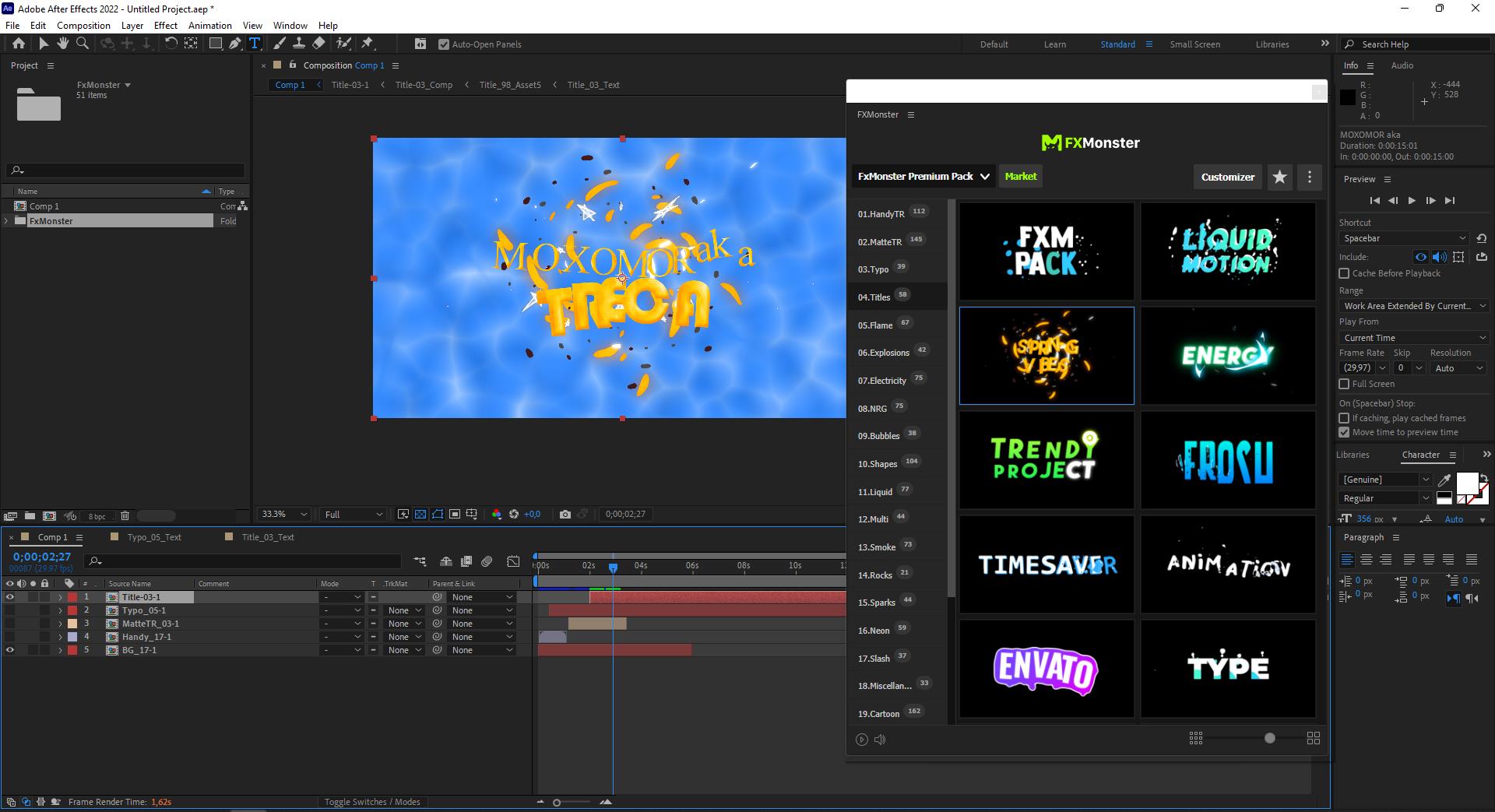This screenshot has height=812, width=1495.
Task: Select the Selection (arrow) tool
Action: (x=43, y=44)
